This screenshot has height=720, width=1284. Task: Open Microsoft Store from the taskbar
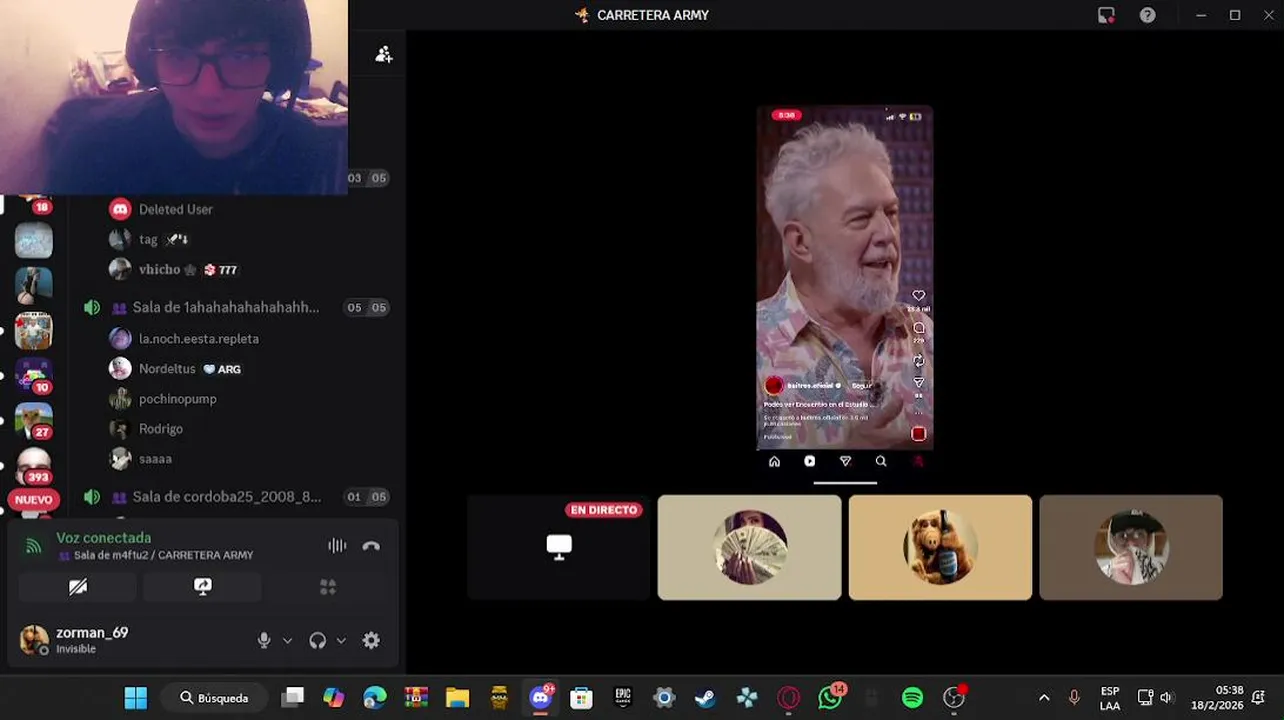[x=582, y=698]
